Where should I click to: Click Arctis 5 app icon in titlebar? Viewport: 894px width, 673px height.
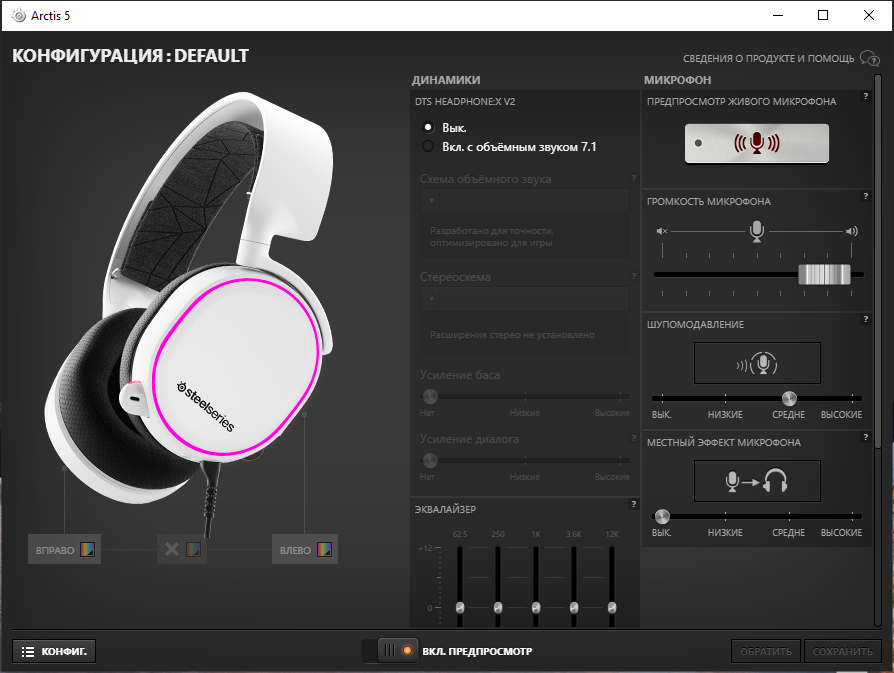pos(18,15)
